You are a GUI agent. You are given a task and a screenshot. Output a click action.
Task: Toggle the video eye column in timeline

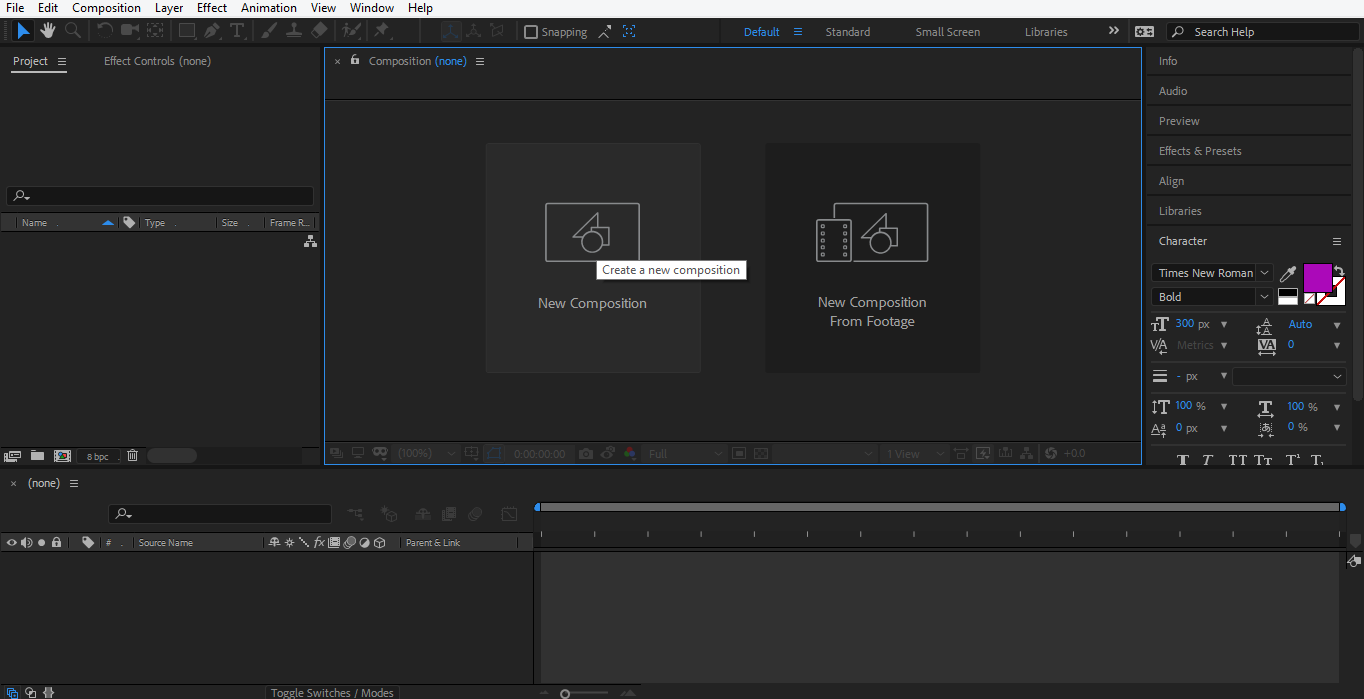12,543
